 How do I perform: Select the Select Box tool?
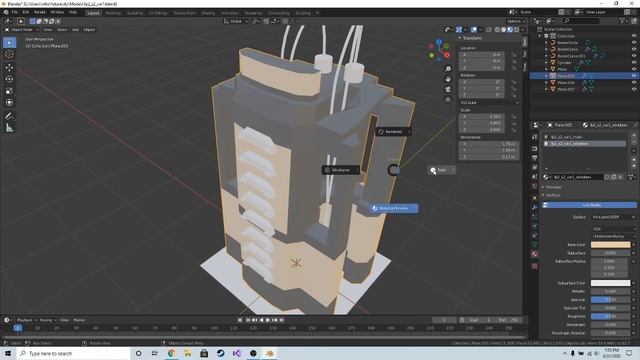click(9, 42)
